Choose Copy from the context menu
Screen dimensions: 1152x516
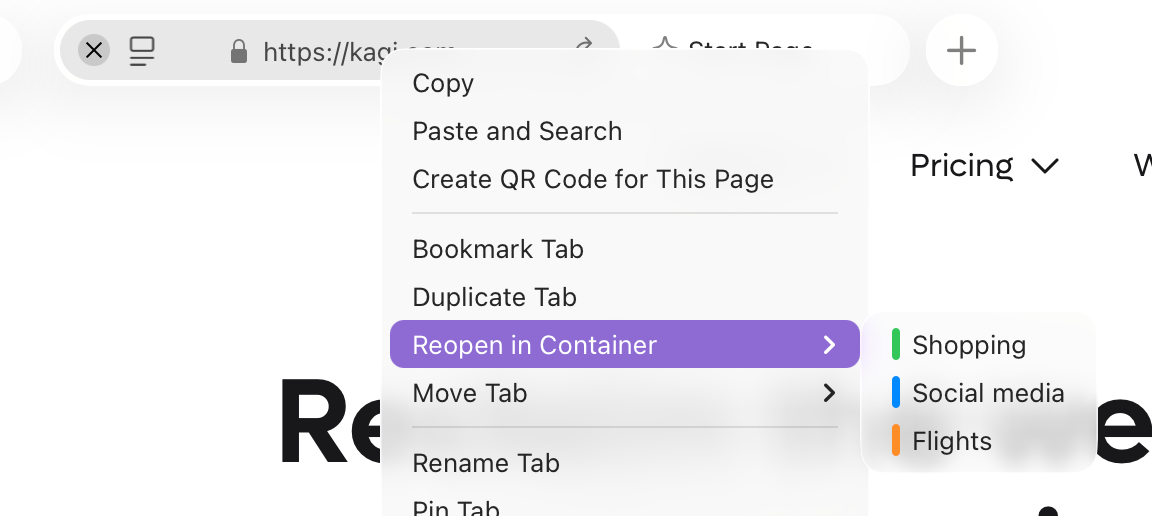tap(624, 83)
